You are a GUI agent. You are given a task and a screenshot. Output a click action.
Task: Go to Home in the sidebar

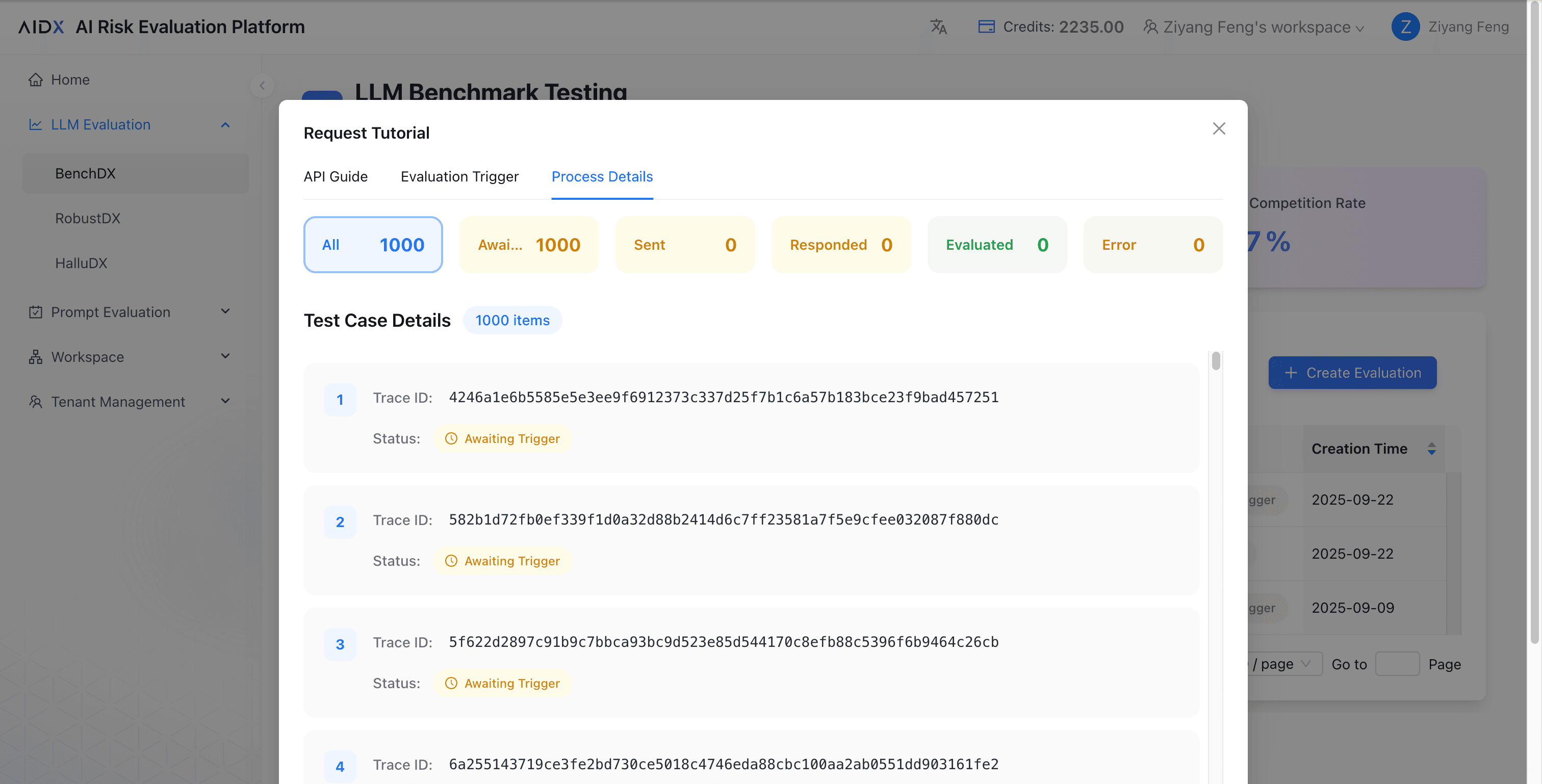pos(70,80)
